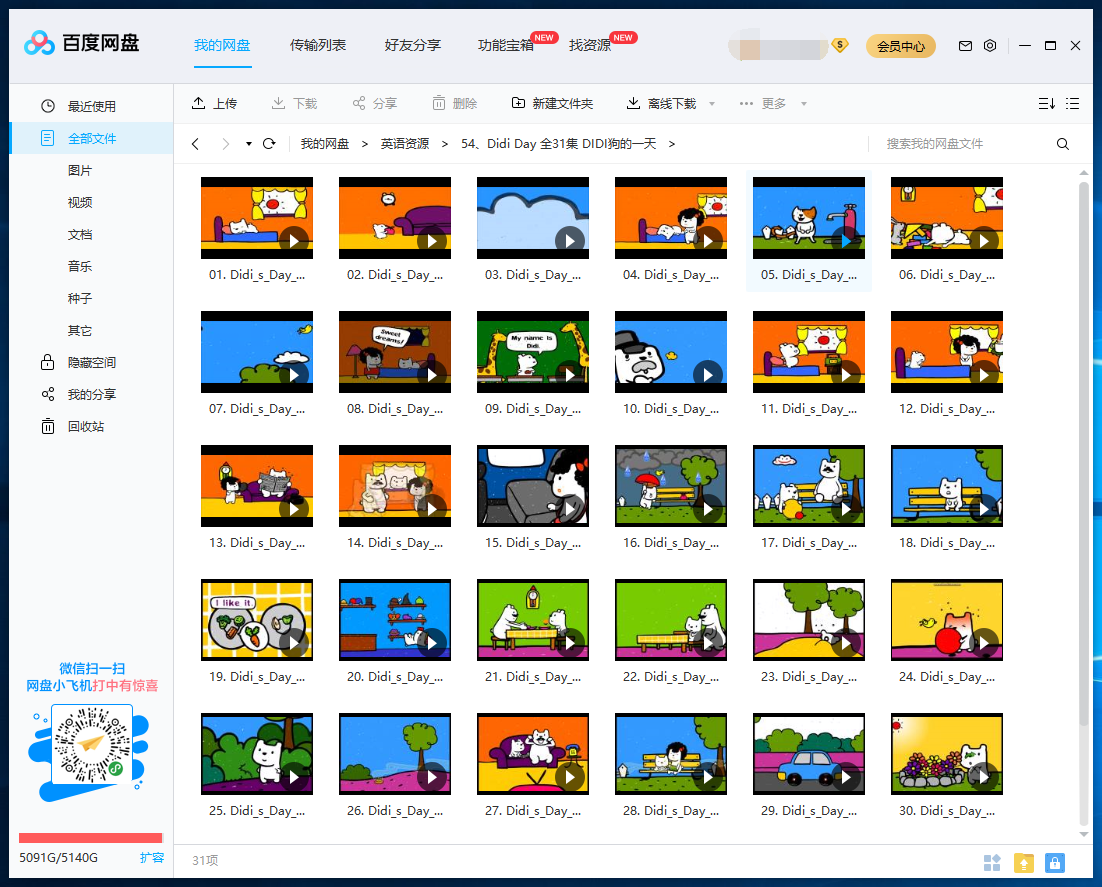1102x887 pixels.
Task: Select the 29. Didi_s_Day video thumbnail
Action: 809,754
